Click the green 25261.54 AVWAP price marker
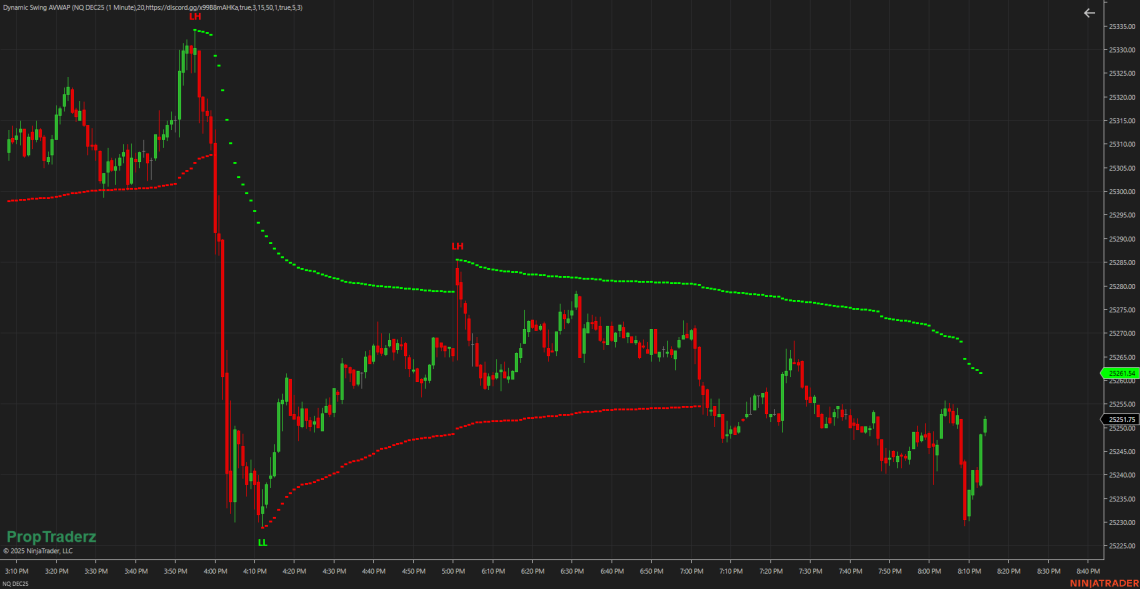Screen dimensions: 1140x589 click(x=1118, y=373)
